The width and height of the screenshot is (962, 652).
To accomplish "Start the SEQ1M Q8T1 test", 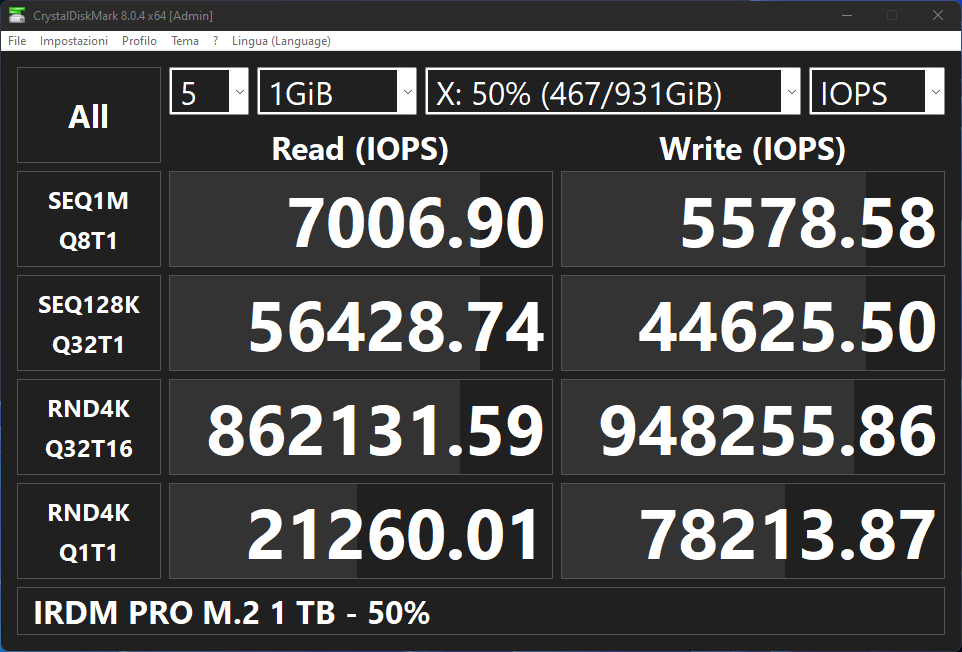I will click(89, 220).
